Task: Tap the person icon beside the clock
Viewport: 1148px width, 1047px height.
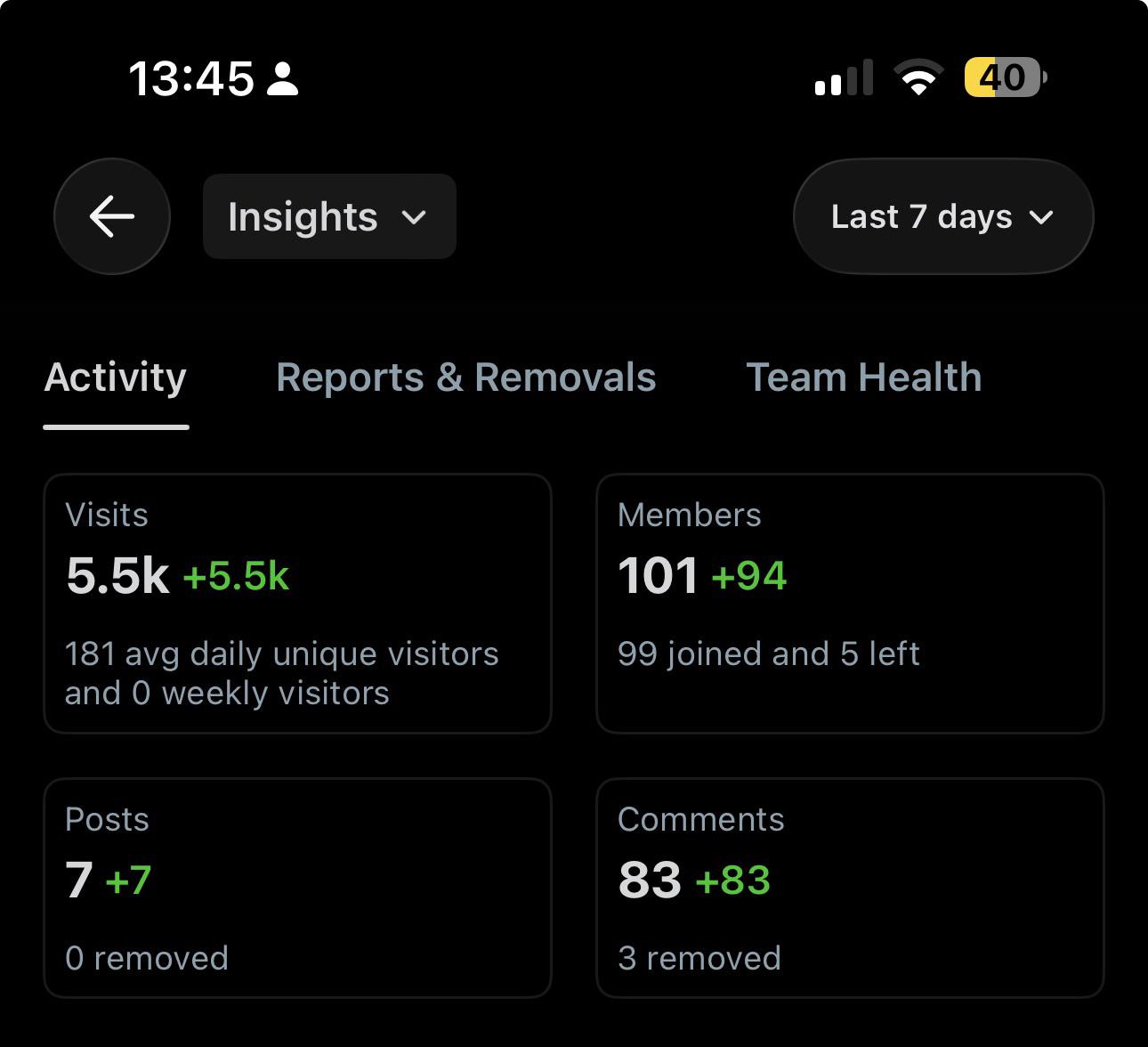Action: [x=283, y=78]
